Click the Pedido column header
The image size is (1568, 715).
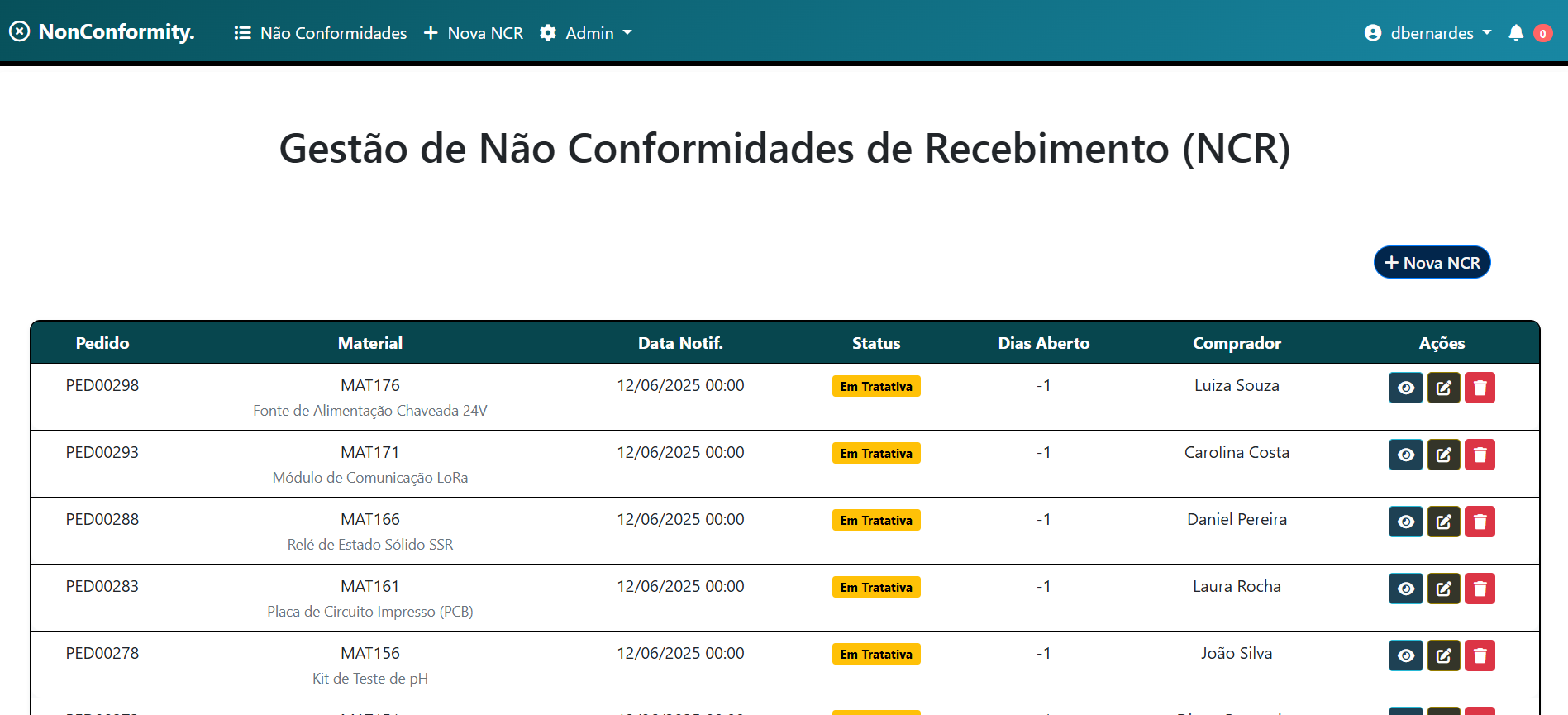click(x=102, y=343)
